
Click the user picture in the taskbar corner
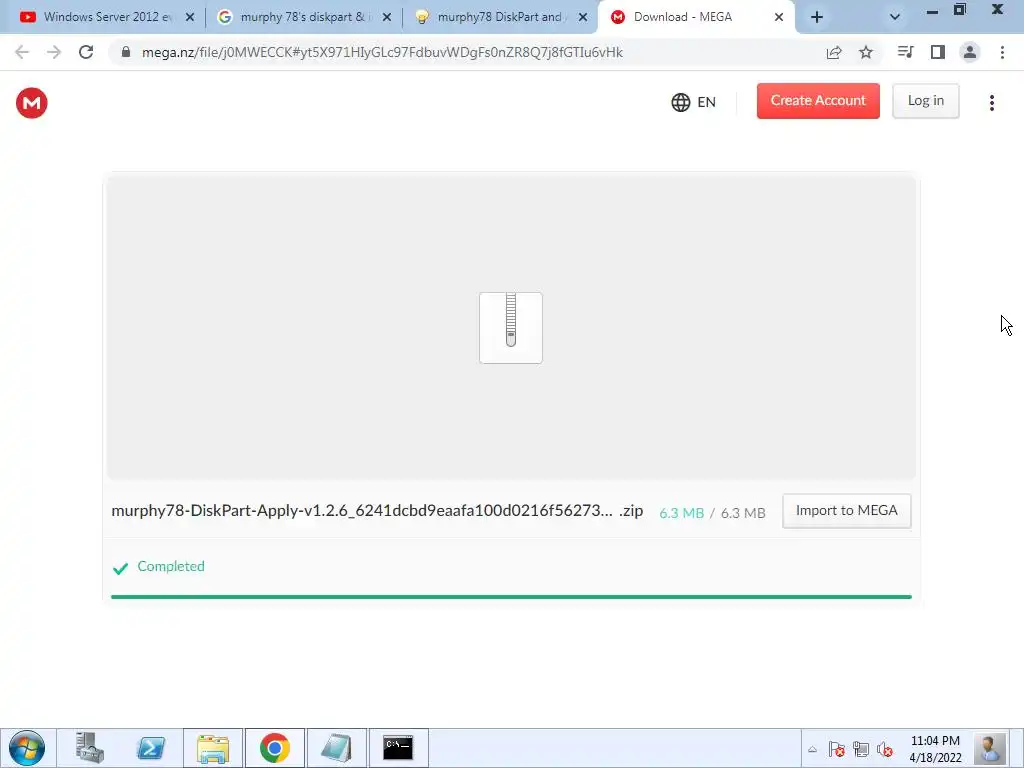tap(989, 748)
